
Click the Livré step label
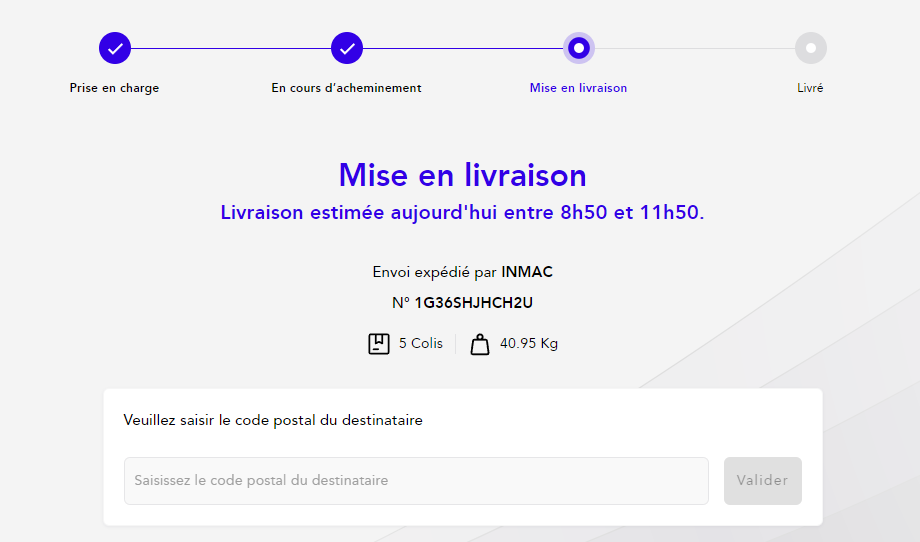810,88
